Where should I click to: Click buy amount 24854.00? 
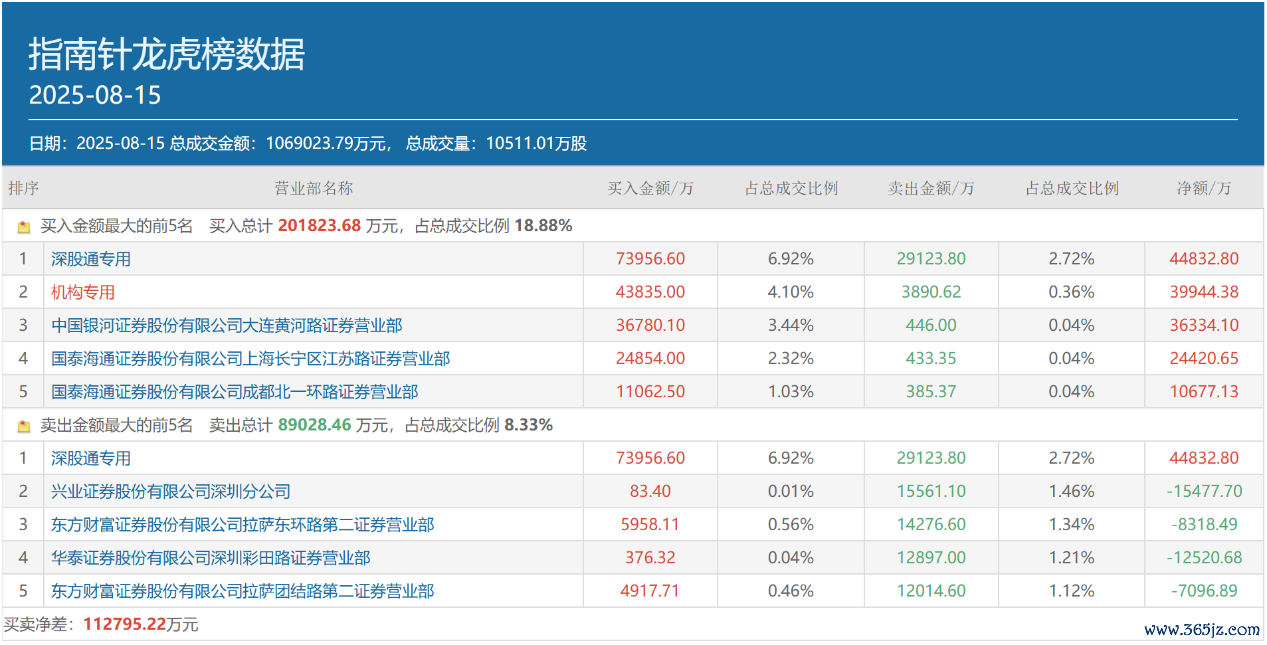pos(651,358)
